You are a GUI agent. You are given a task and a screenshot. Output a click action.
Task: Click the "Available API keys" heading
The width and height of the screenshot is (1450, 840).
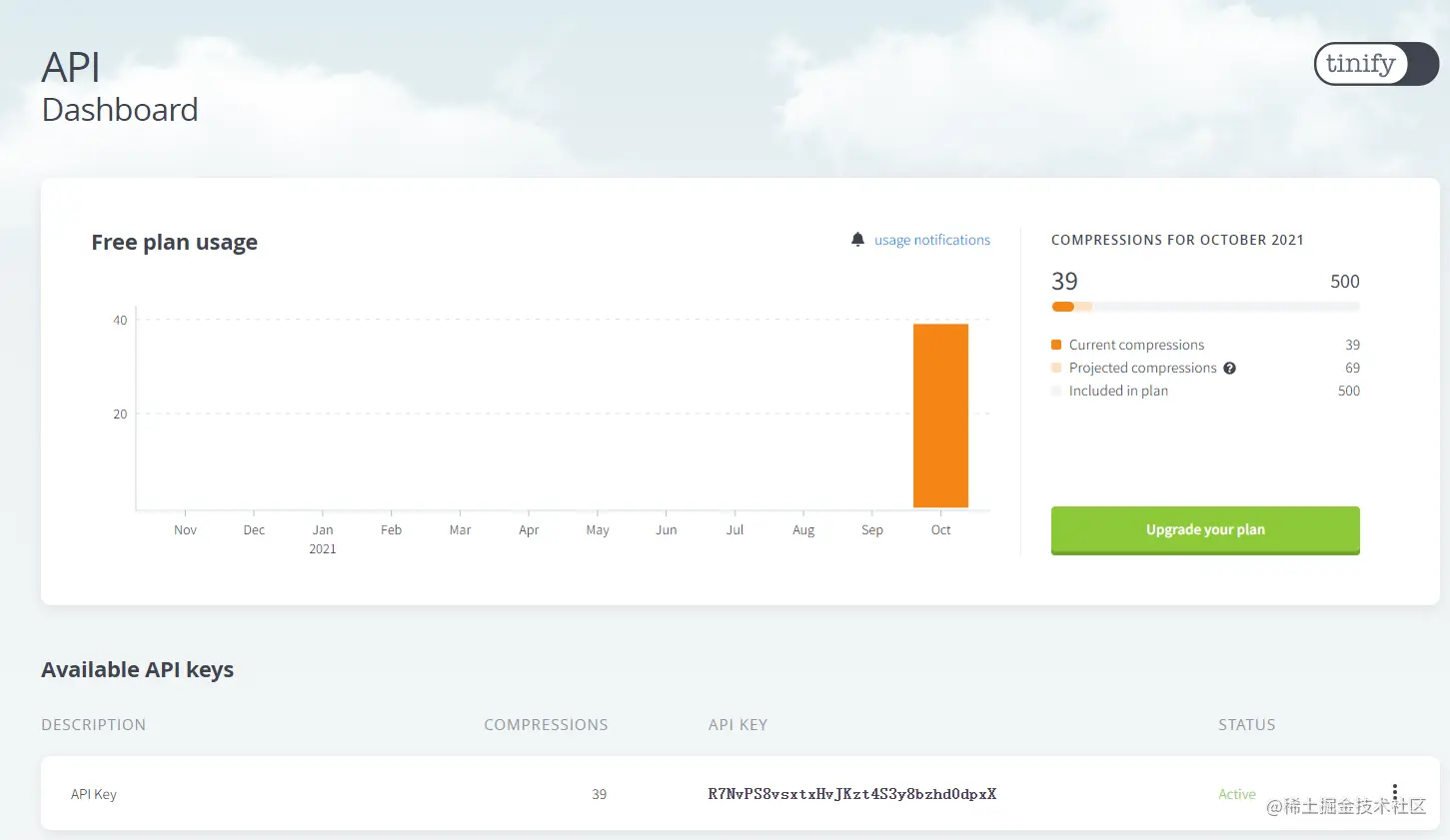138,669
